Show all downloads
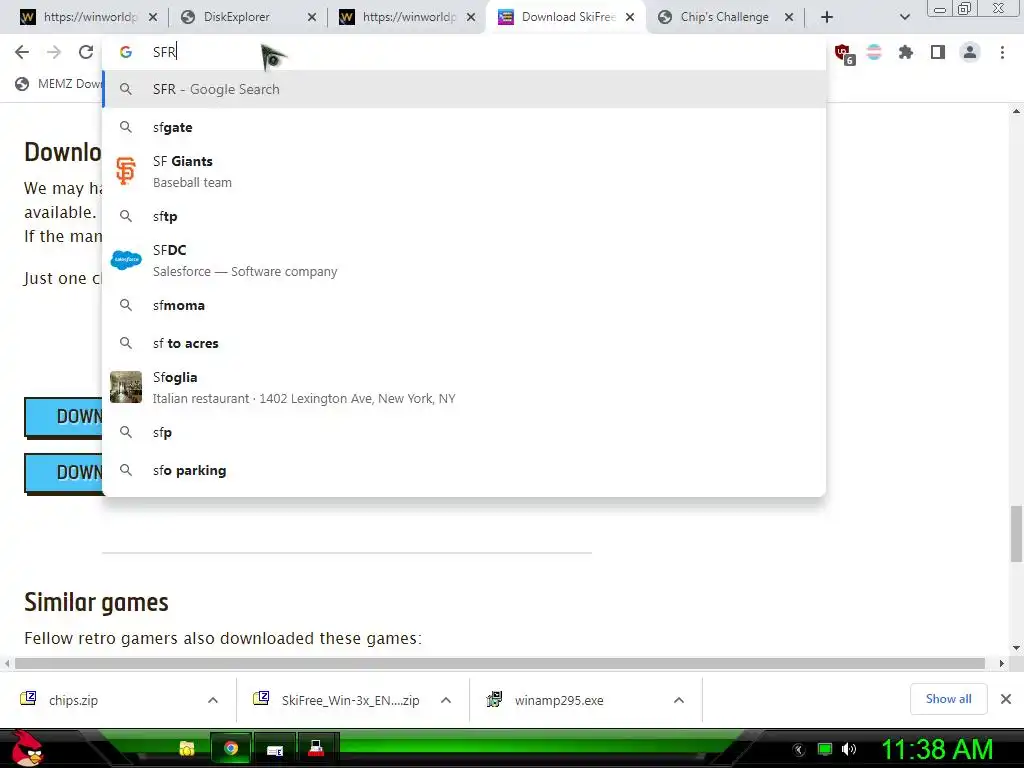 948,699
